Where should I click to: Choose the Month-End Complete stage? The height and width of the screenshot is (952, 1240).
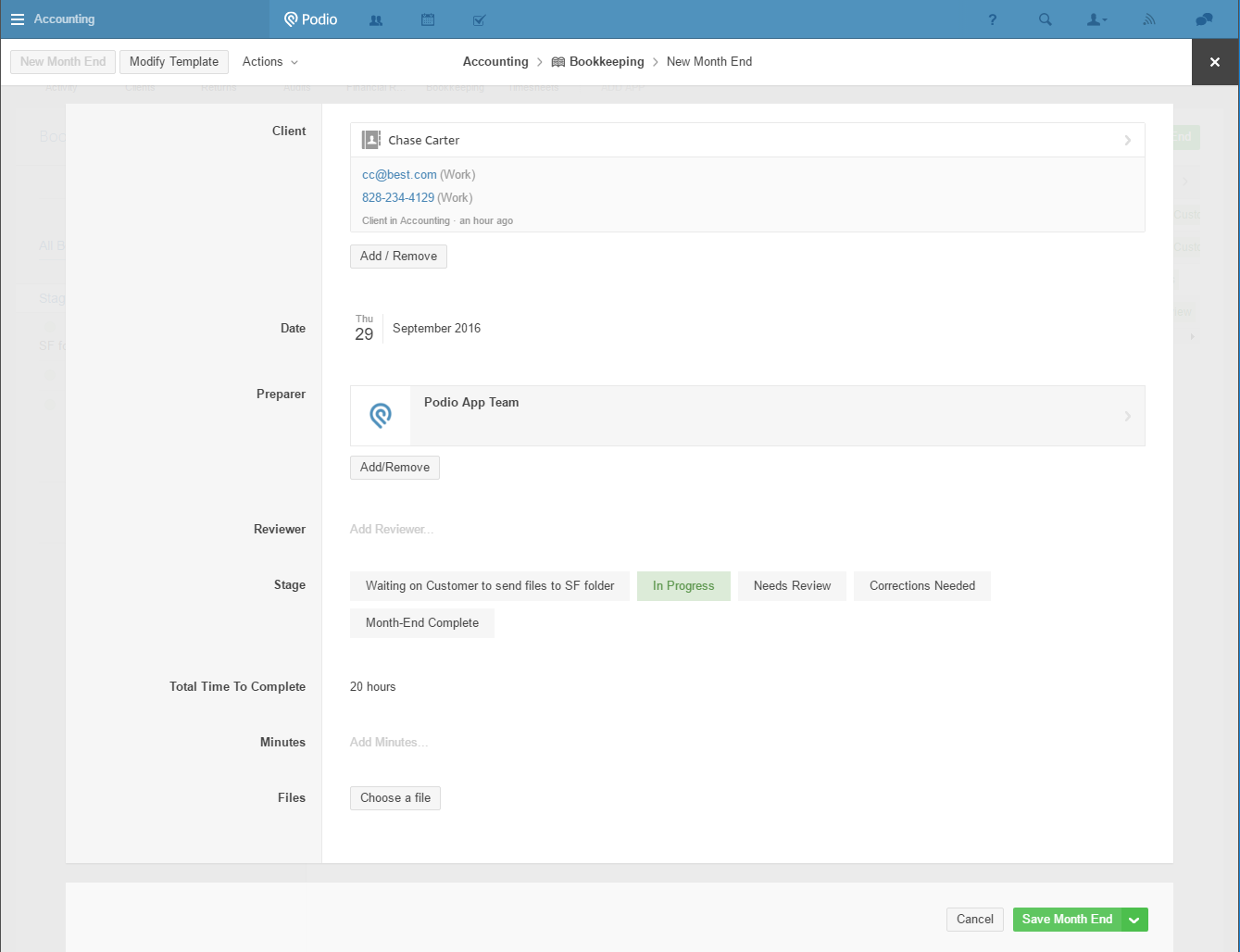[422, 623]
